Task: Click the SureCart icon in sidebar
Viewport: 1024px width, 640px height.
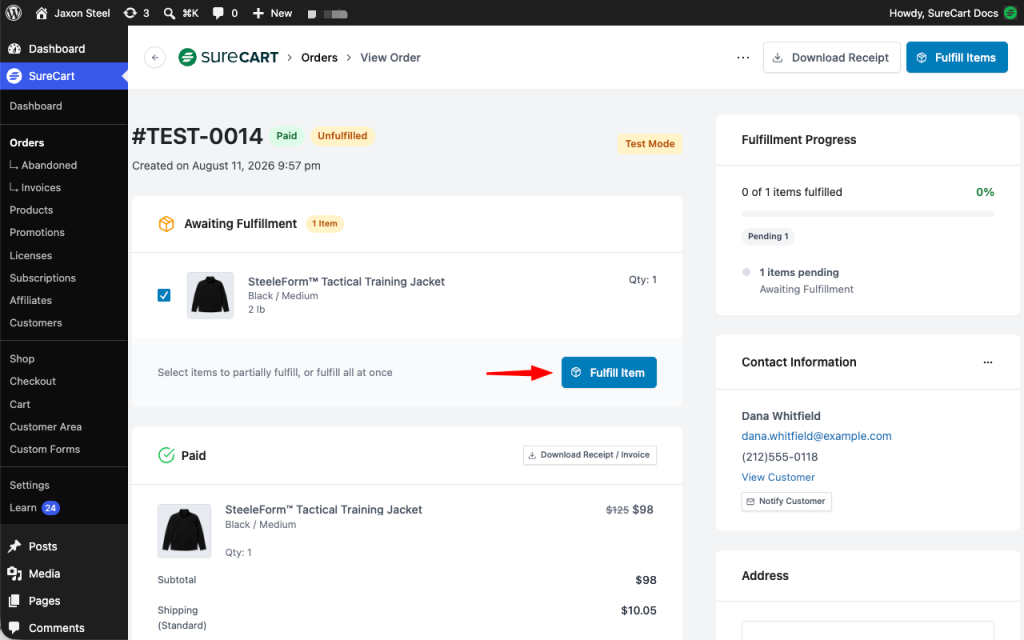Action: coord(14,76)
